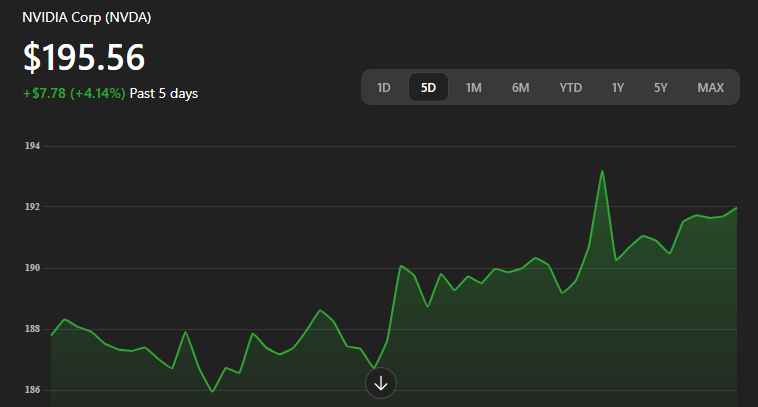This screenshot has width=758, height=407.
Task: Switch chart to 6M range
Action: (521, 87)
